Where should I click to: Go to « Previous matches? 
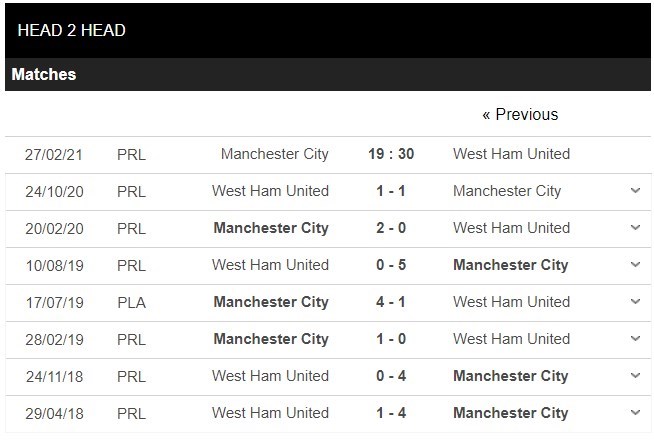[x=520, y=115]
